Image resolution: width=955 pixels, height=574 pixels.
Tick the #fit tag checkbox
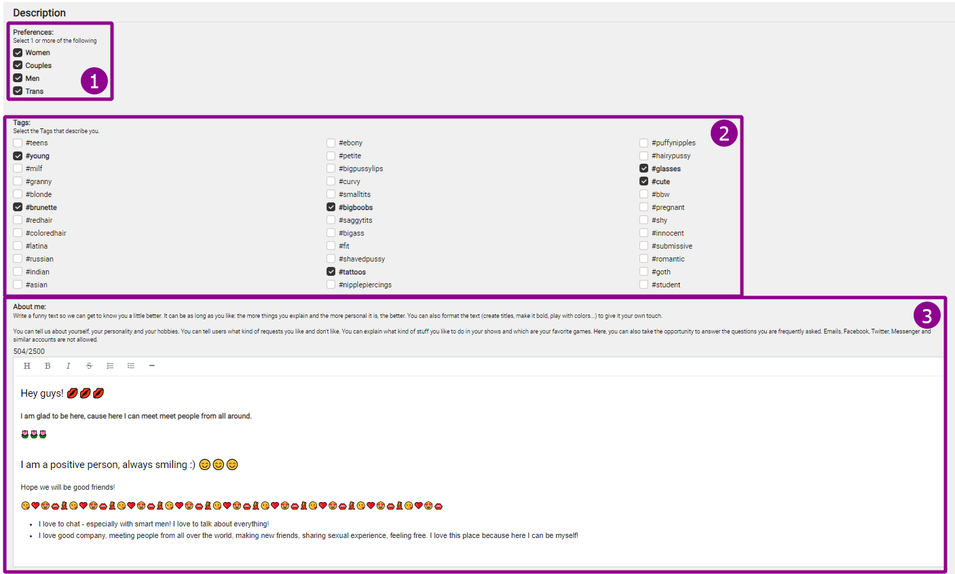click(331, 246)
